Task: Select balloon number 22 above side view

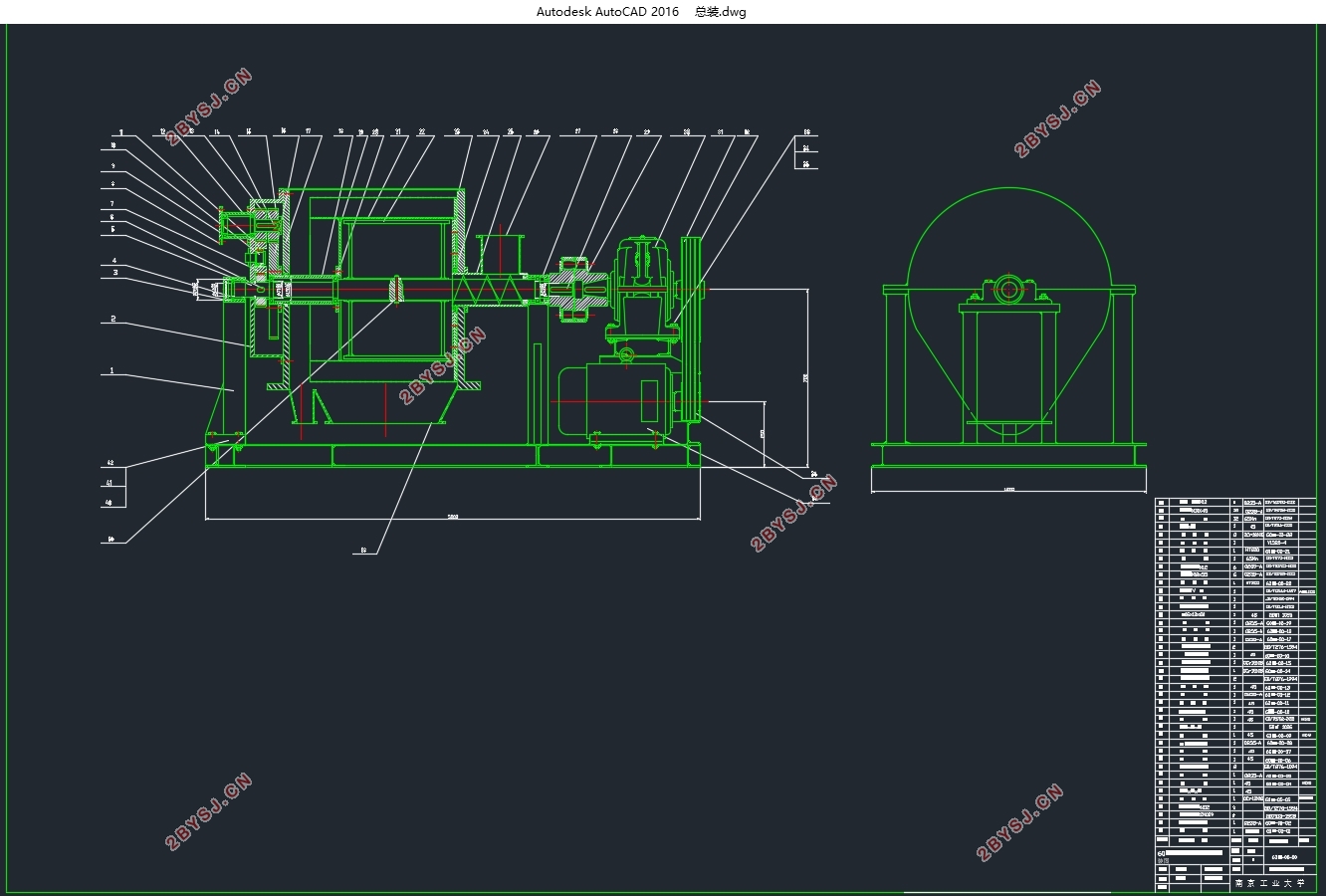Action: (x=421, y=131)
